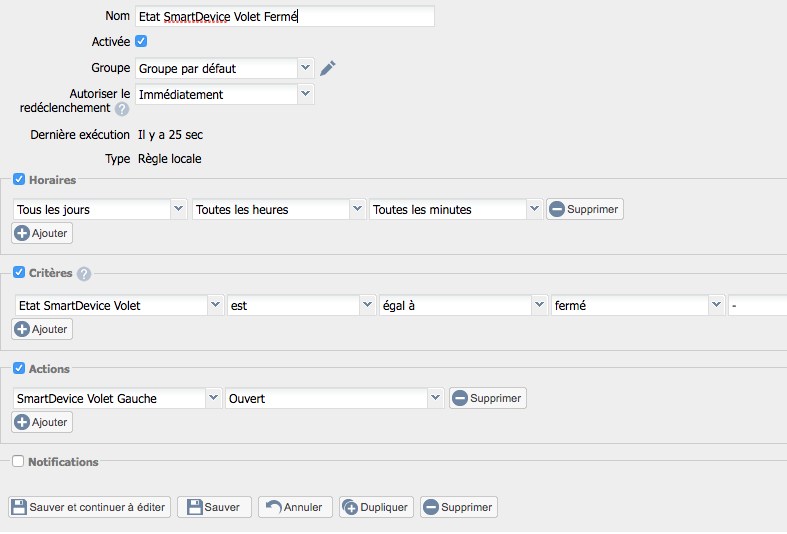The width and height of the screenshot is (787, 534).
Task: Enable the Notifications checkbox
Action: [x=19, y=461]
